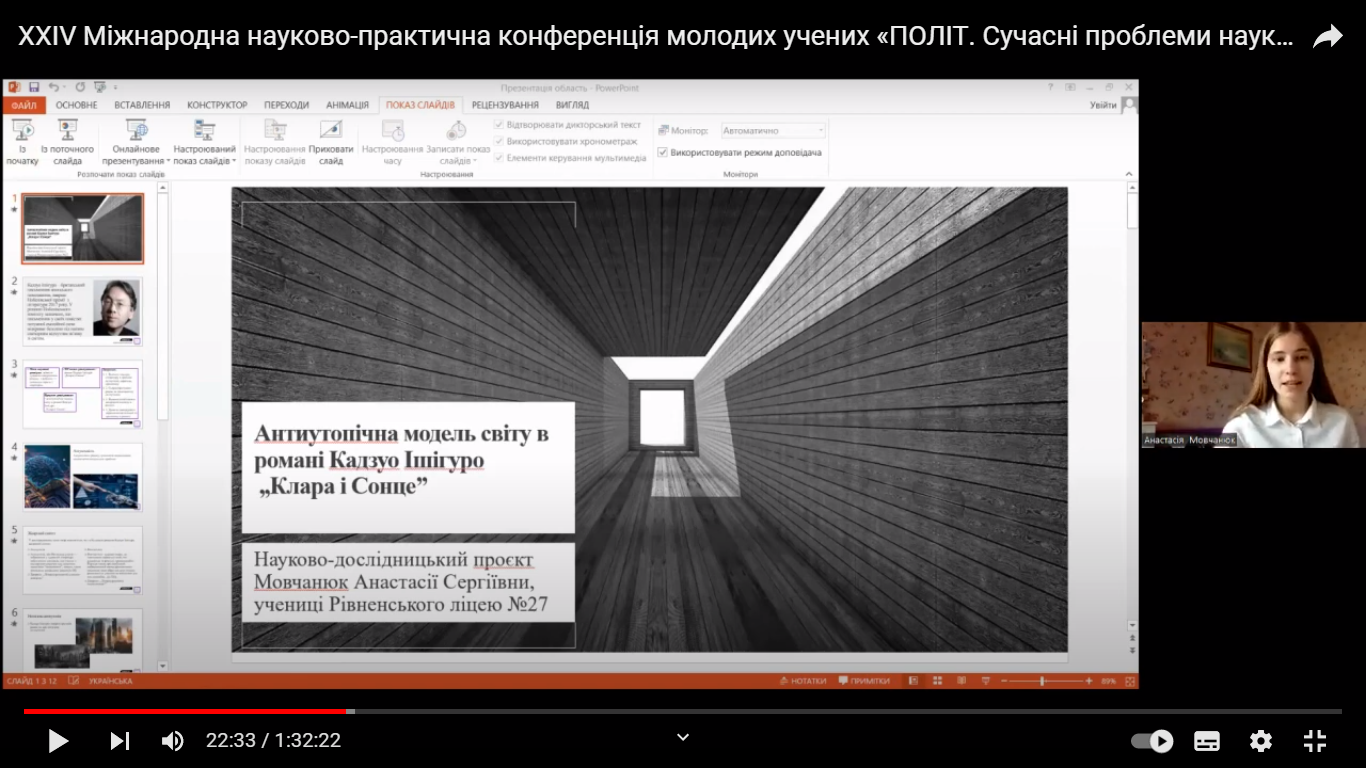Mute the video with the speaker icon

tap(172, 741)
